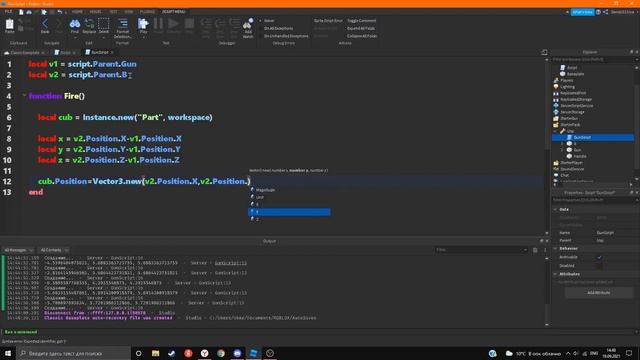Click the Output clear trash icon

535,250
